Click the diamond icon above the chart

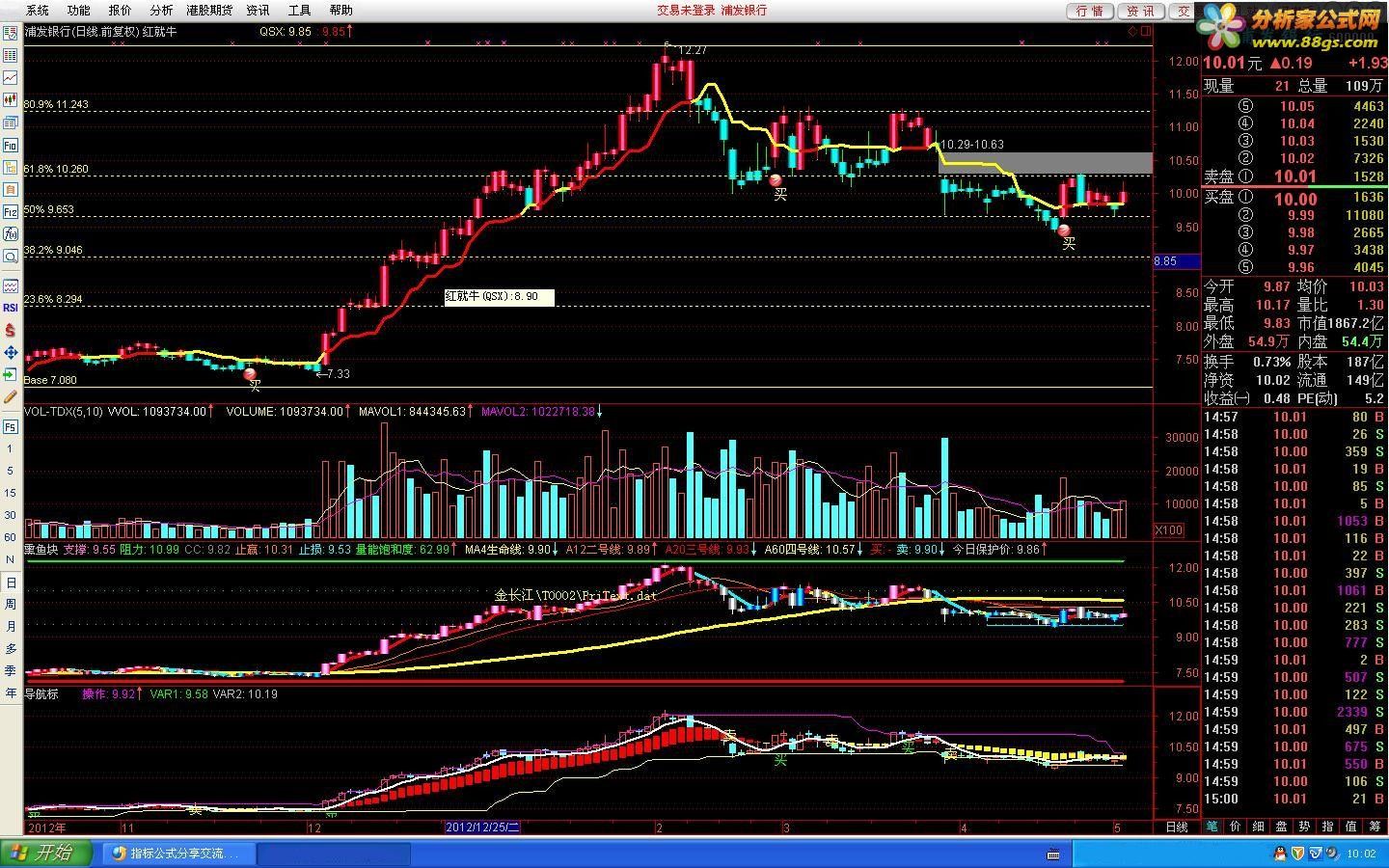click(x=1131, y=31)
